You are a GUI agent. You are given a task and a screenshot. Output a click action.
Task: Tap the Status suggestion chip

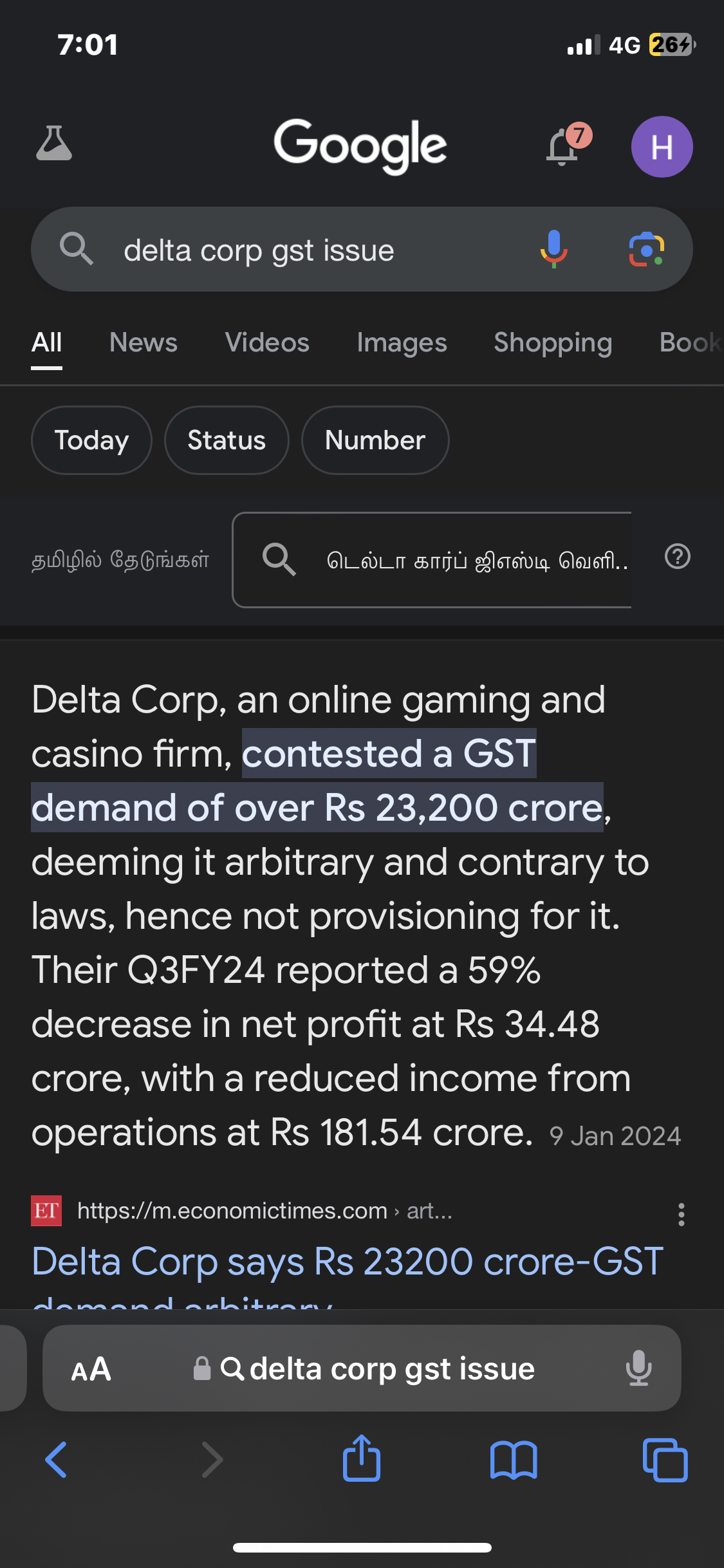227,440
